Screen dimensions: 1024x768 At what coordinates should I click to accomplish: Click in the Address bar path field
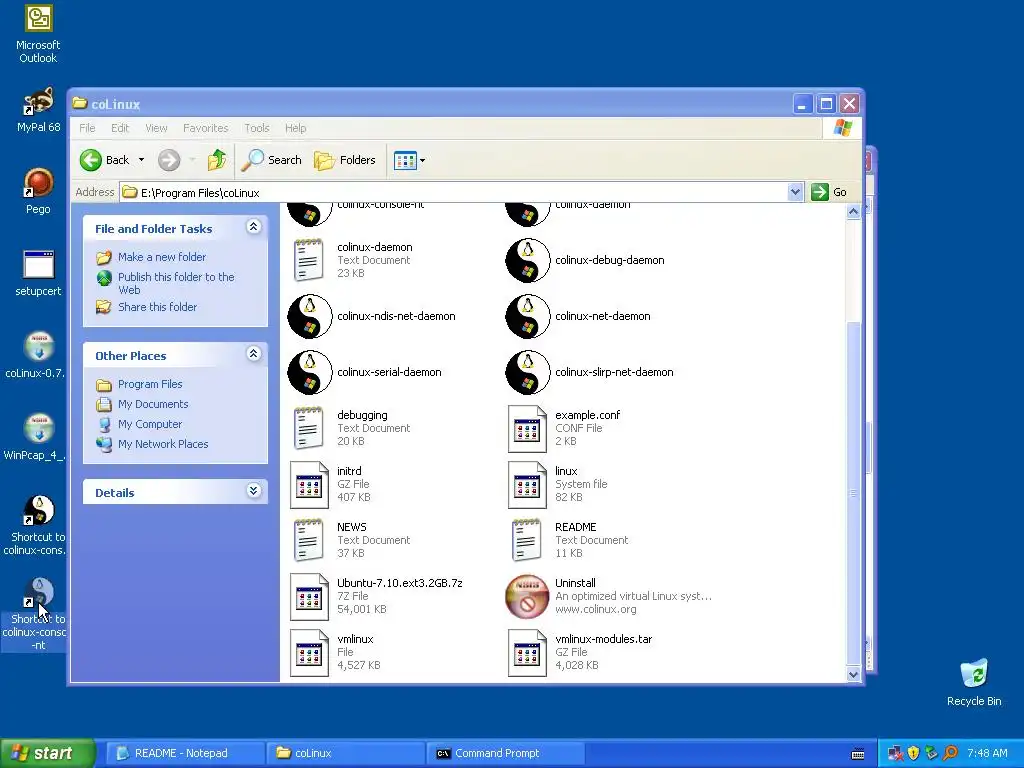[454, 192]
